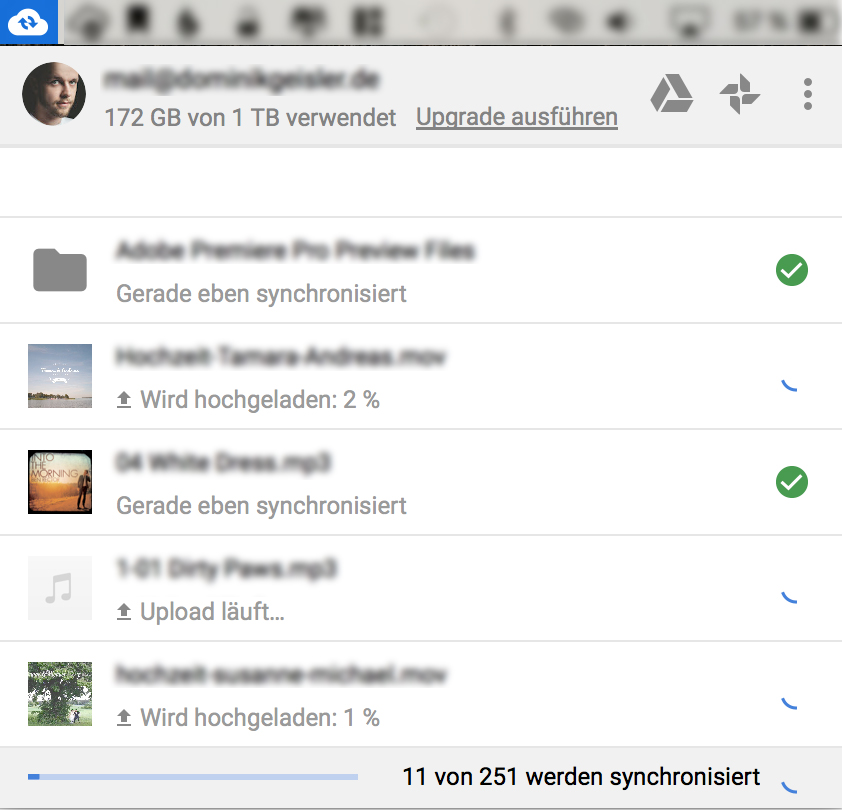The height and width of the screenshot is (810, 842).
Task: Click the account profile picture
Action: click(x=54, y=94)
